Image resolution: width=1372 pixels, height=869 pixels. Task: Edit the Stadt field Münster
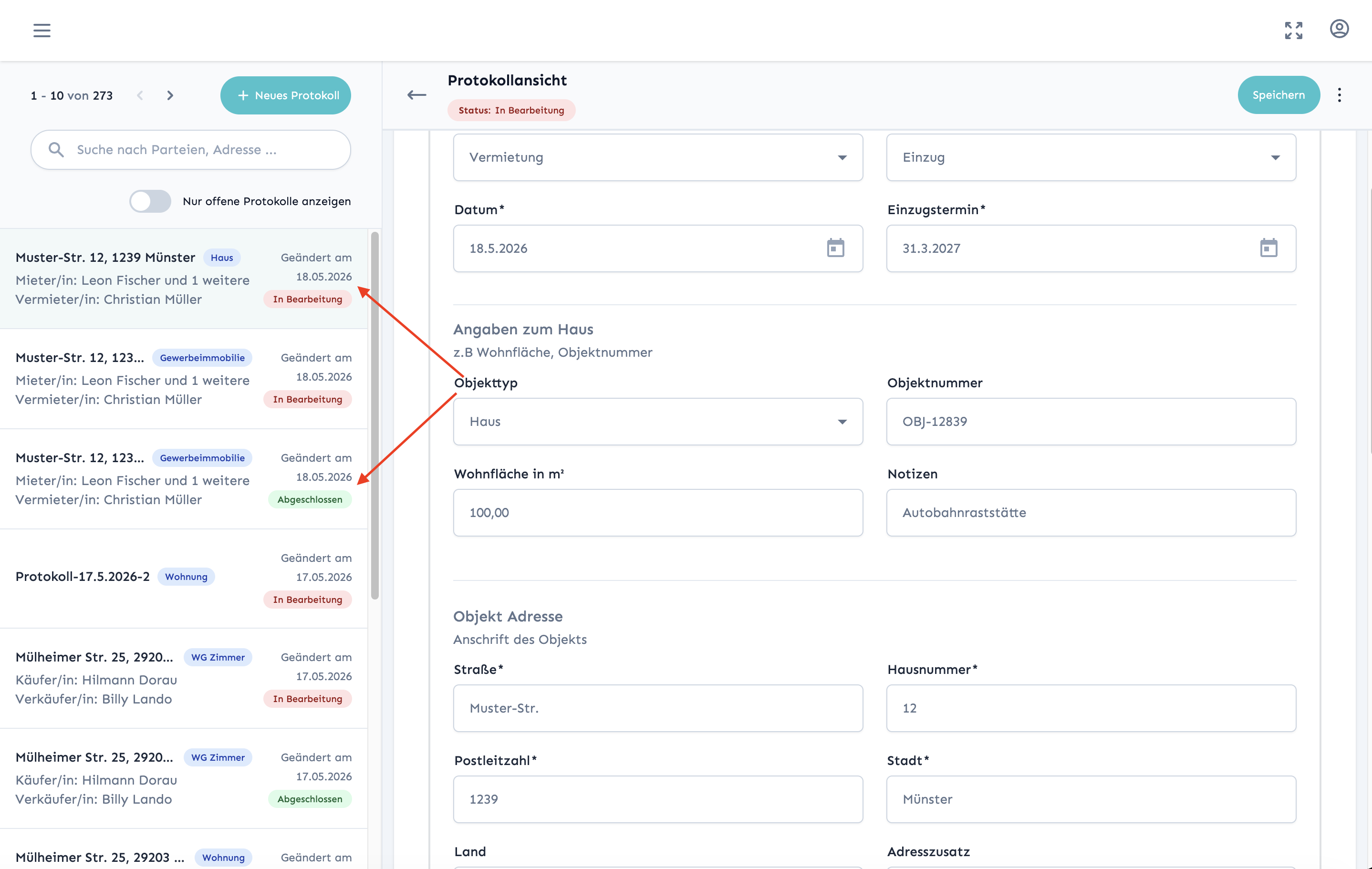1091,799
